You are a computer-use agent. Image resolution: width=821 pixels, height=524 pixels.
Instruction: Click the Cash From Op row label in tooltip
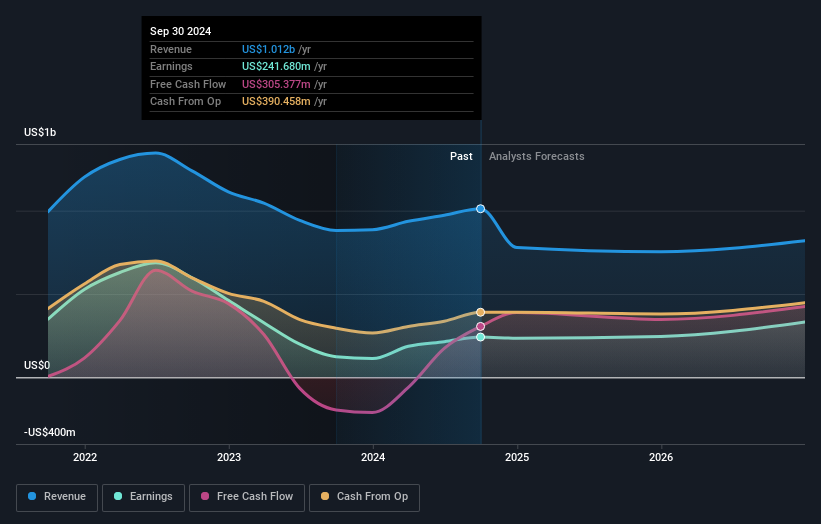185,102
